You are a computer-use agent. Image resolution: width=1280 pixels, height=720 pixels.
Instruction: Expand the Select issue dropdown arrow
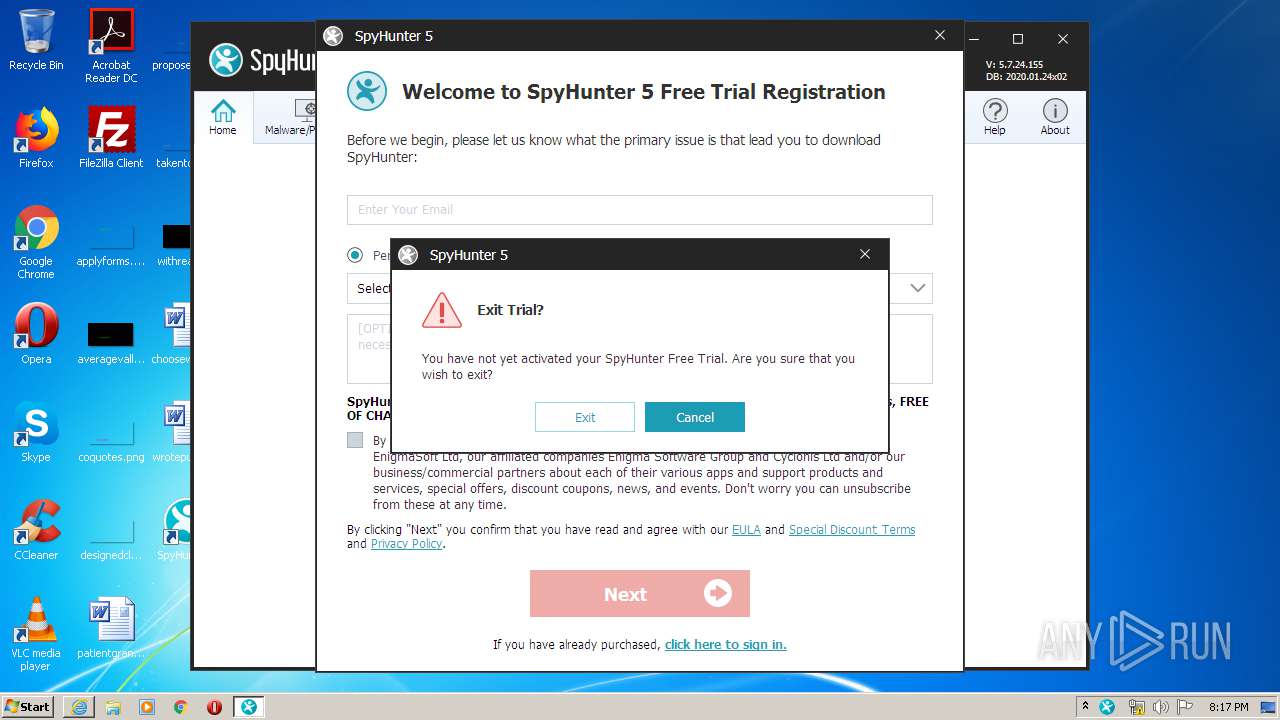point(917,288)
